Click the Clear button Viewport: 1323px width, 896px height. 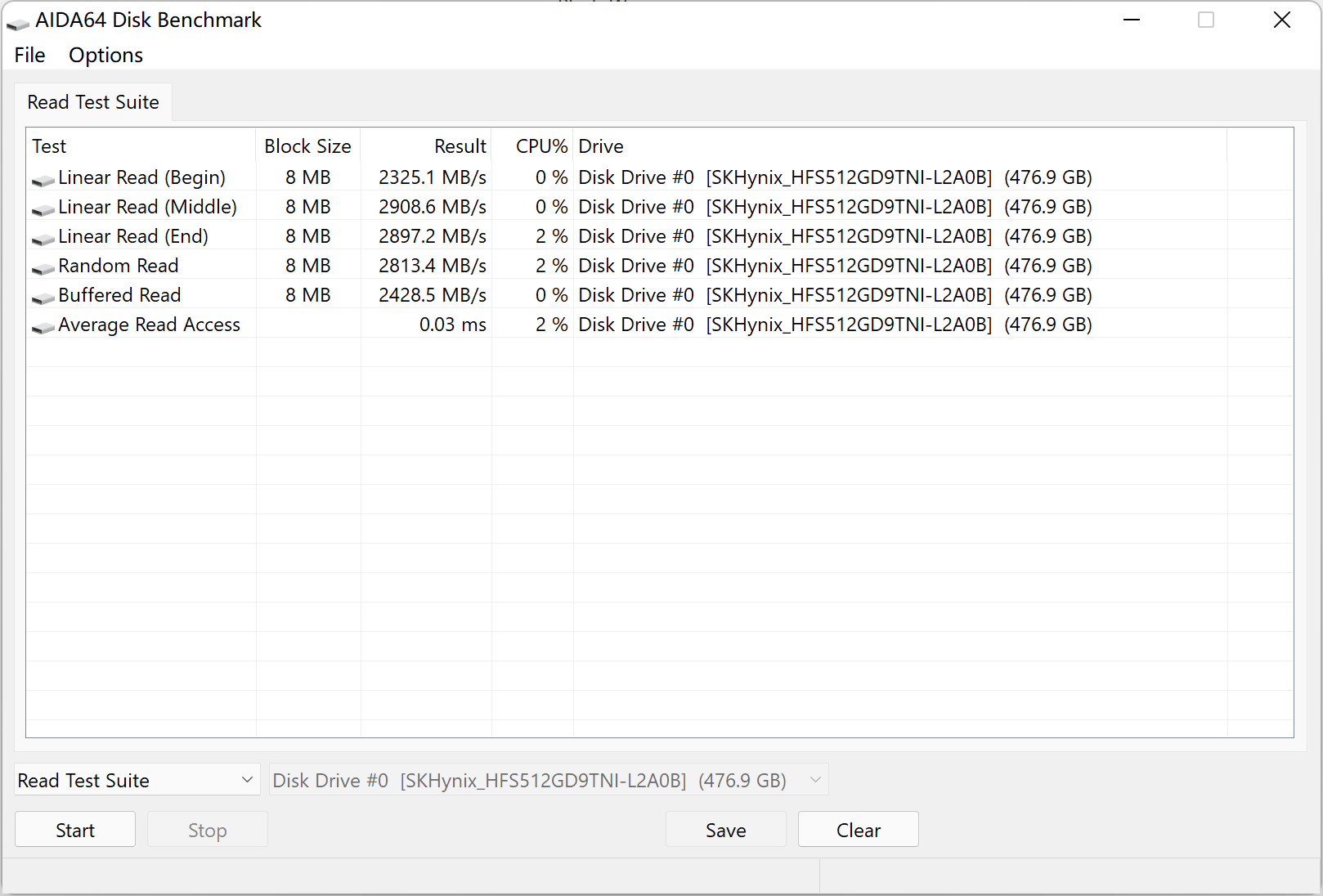tap(859, 830)
